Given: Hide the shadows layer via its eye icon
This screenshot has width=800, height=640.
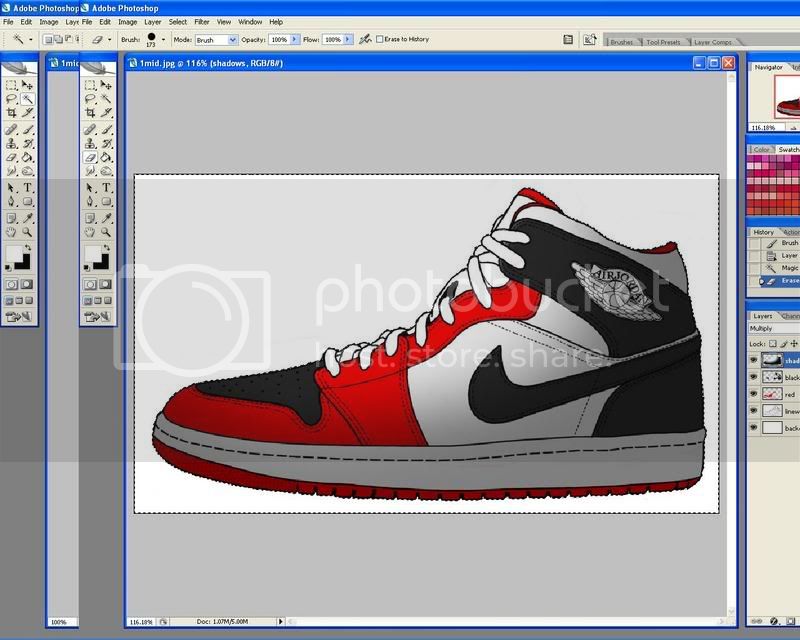Looking at the screenshot, I should [754, 360].
